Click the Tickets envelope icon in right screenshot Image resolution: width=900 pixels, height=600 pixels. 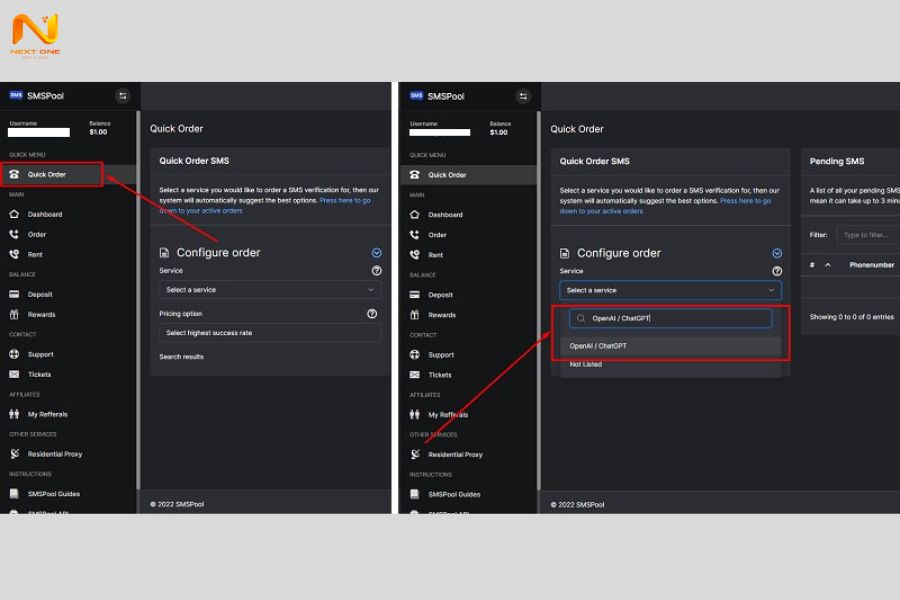(415, 375)
